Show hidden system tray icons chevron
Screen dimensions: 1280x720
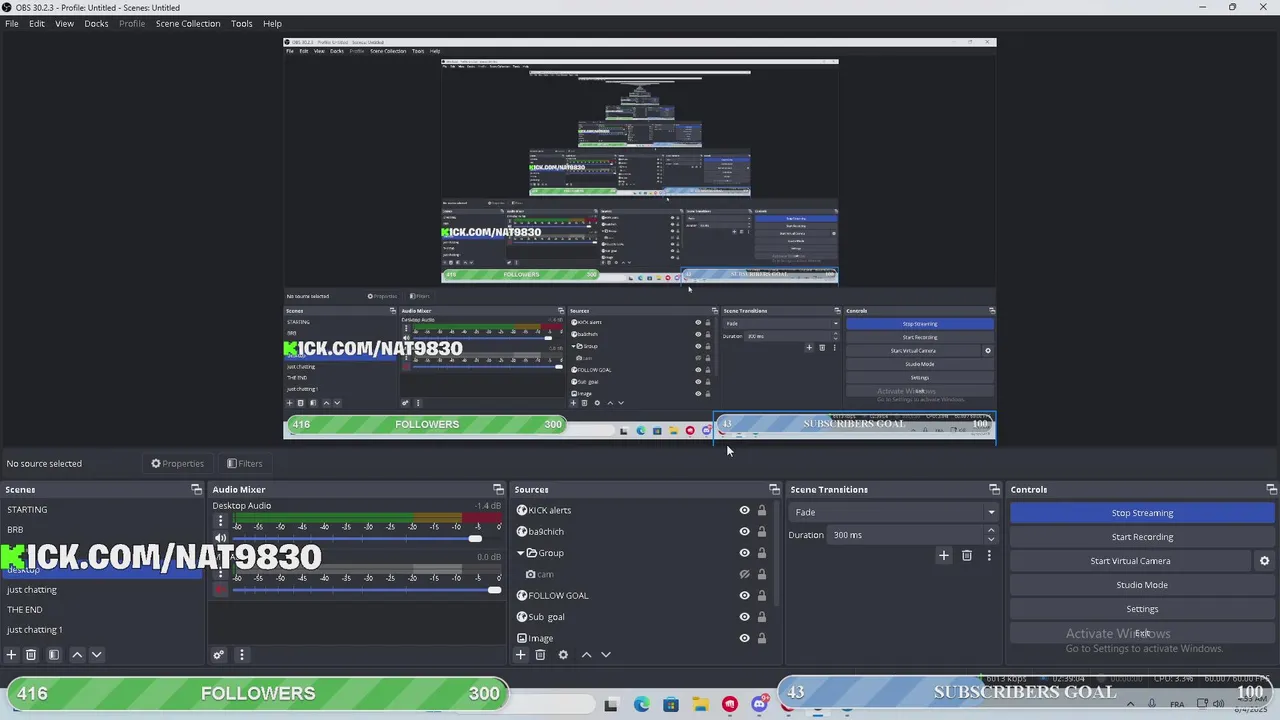coord(1131,704)
